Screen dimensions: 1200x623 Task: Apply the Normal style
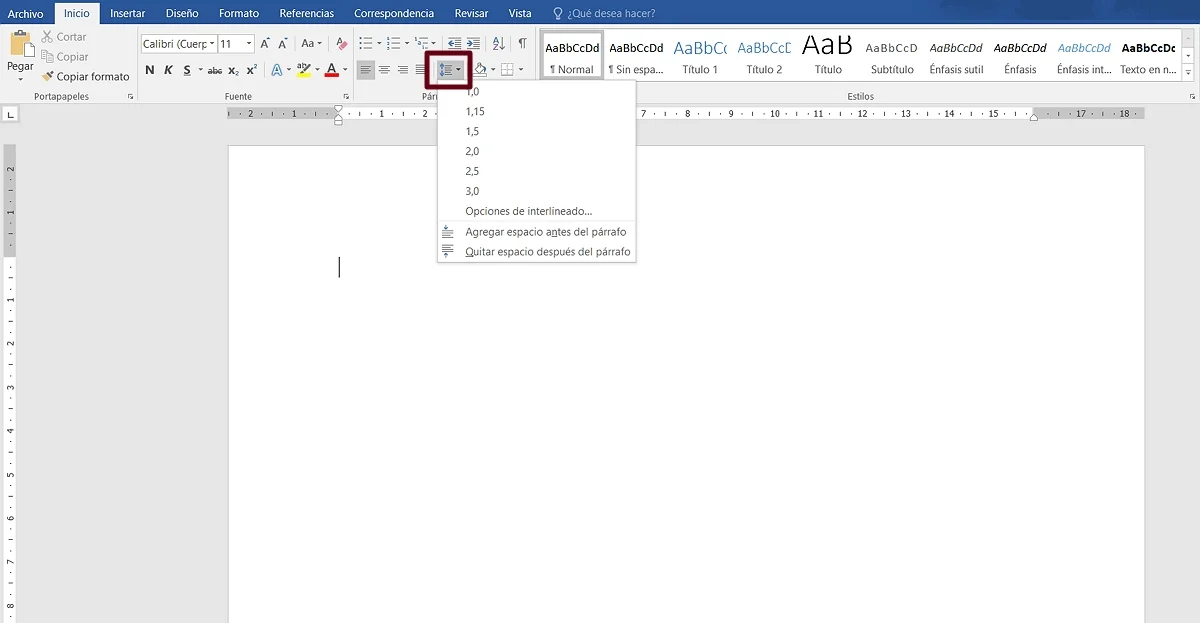(x=572, y=55)
